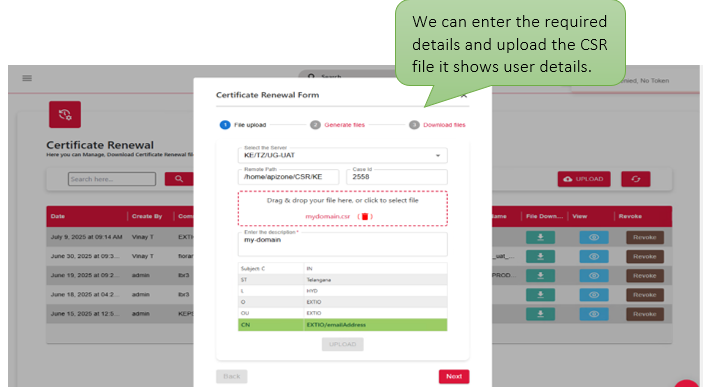707x387 pixels.
Task: Click the grey UPLOAD button in form
Action: click(343, 344)
